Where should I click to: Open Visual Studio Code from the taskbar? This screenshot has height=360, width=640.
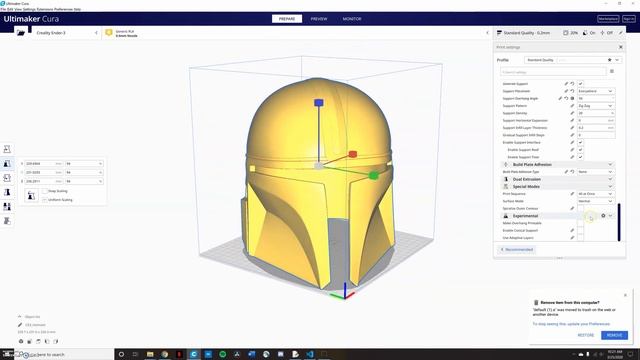click(x=310, y=354)
